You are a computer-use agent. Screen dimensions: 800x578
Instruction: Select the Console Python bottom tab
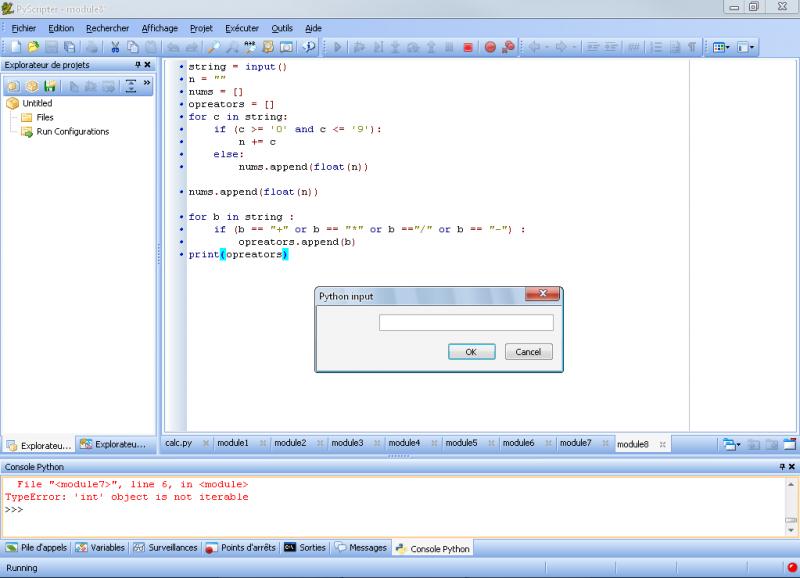click(x=433, y=548)
